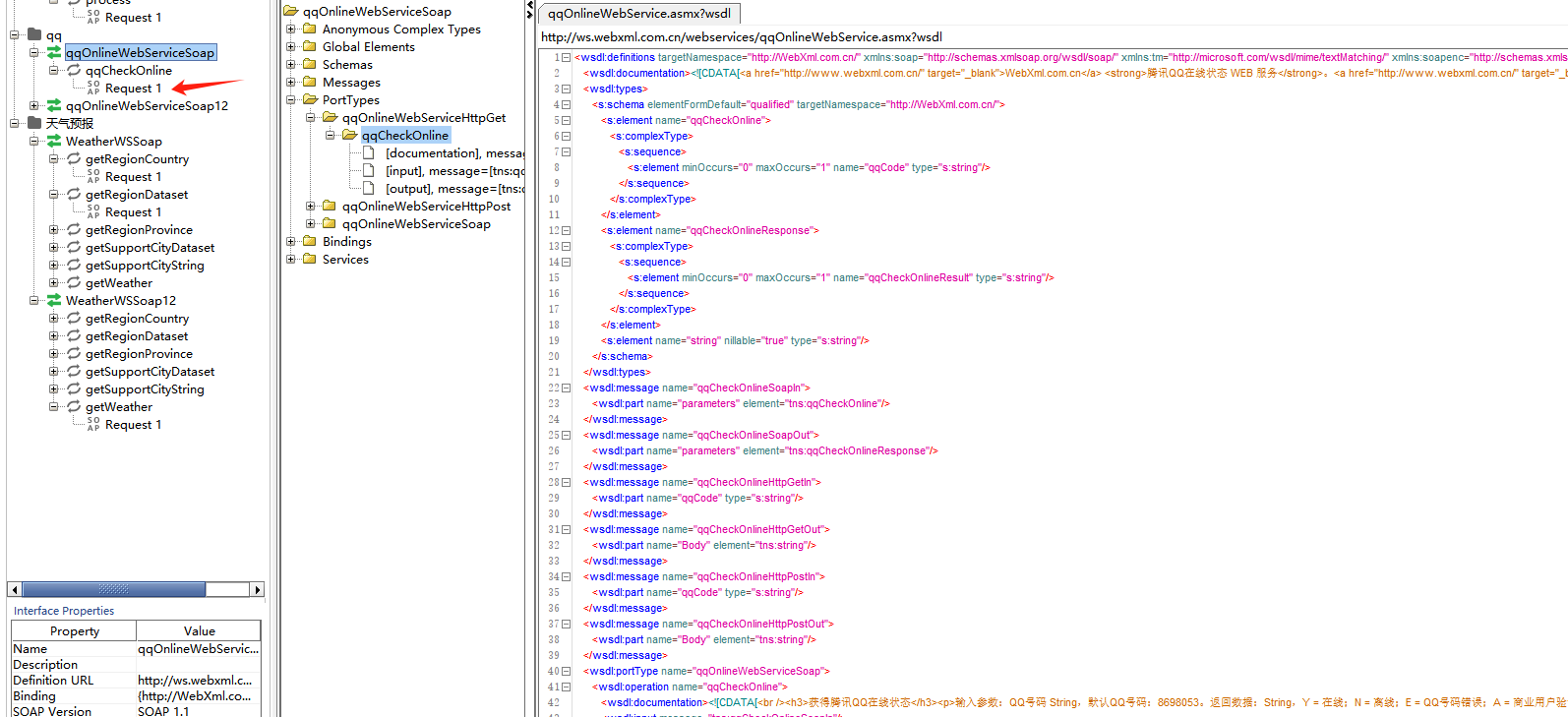The height and width of the screenshot is (717, 1568).
Task: Expand the qqOnlineWebServiceSoap12 interface node
Action: [34, 105]
